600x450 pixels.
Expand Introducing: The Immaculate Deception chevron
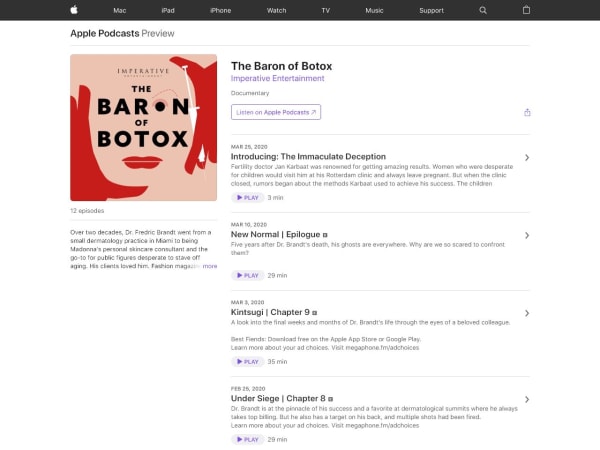point(527,157)
